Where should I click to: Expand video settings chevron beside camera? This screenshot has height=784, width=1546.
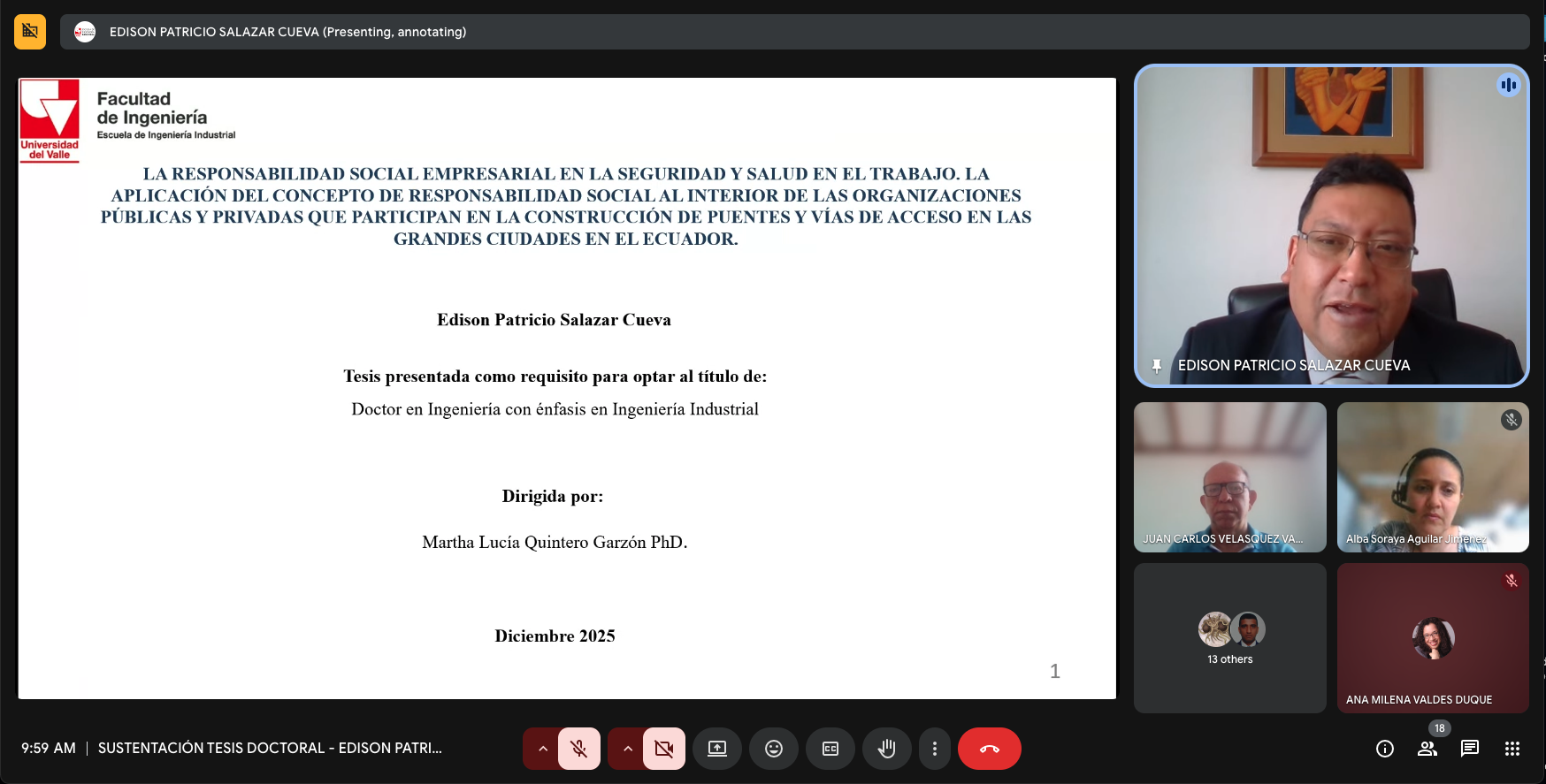[628, 749]
